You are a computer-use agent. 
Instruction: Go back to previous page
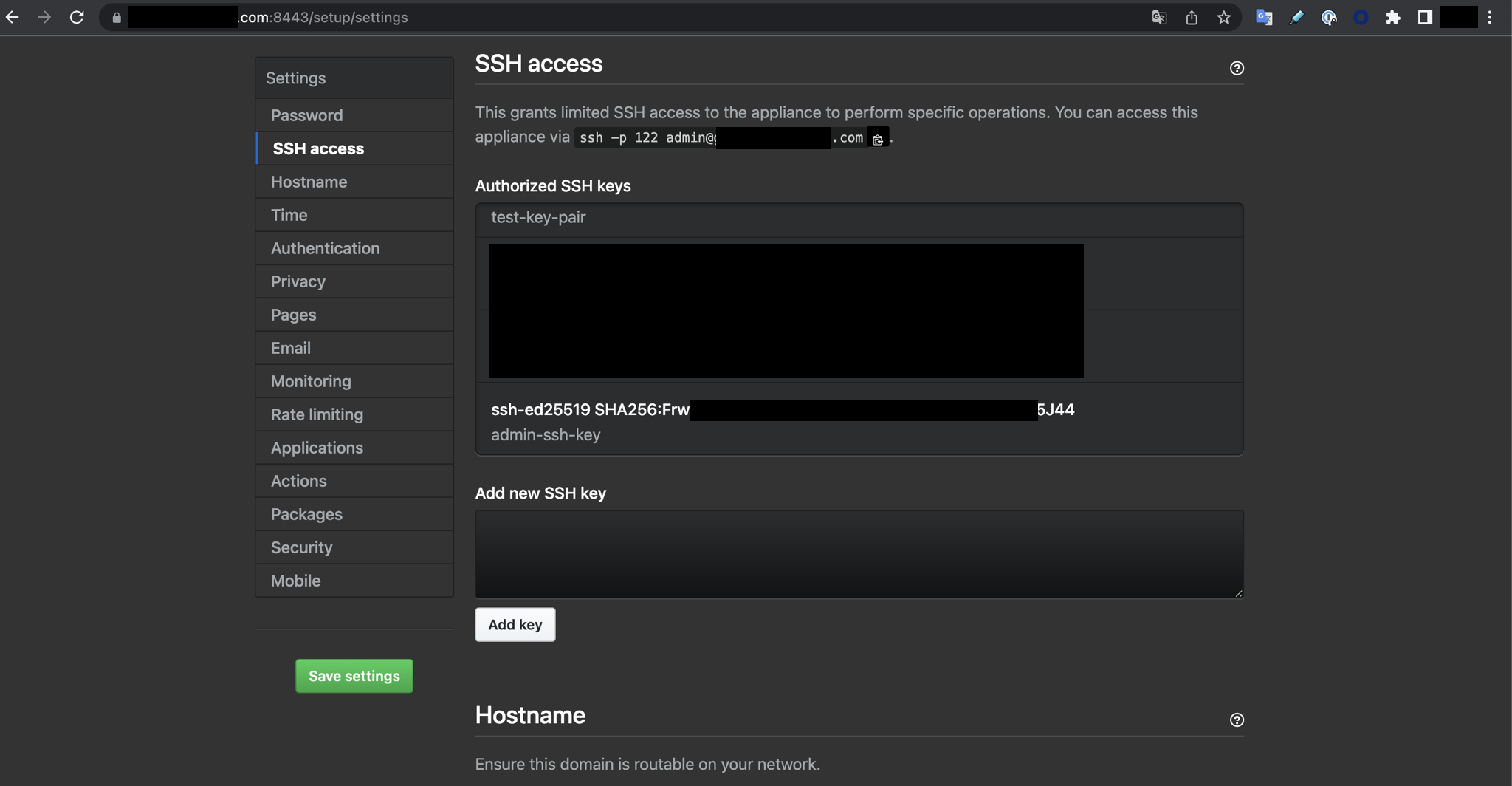tap(13, 17)
